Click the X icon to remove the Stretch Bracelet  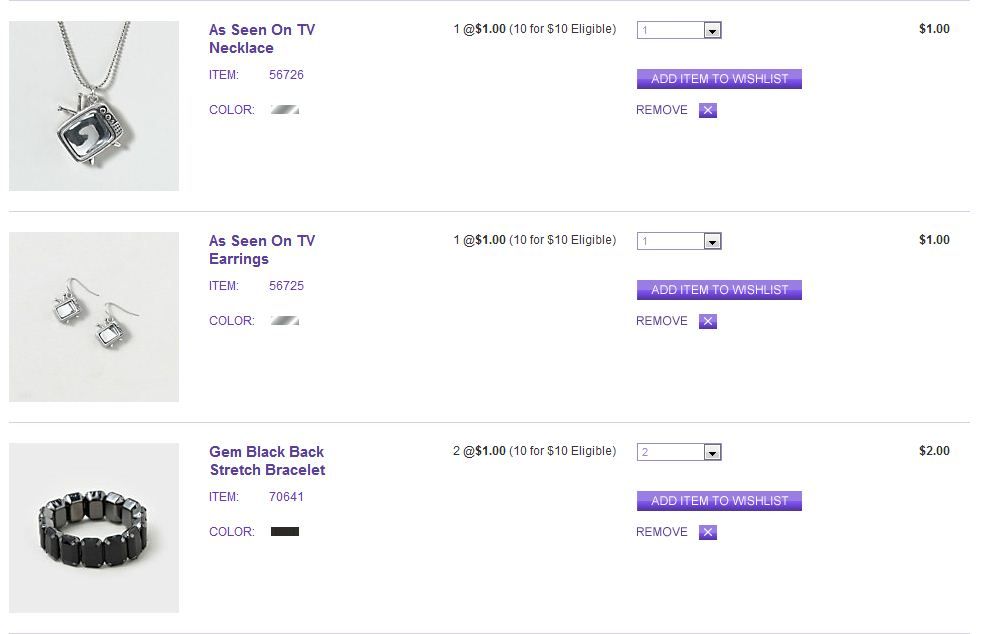708,533
